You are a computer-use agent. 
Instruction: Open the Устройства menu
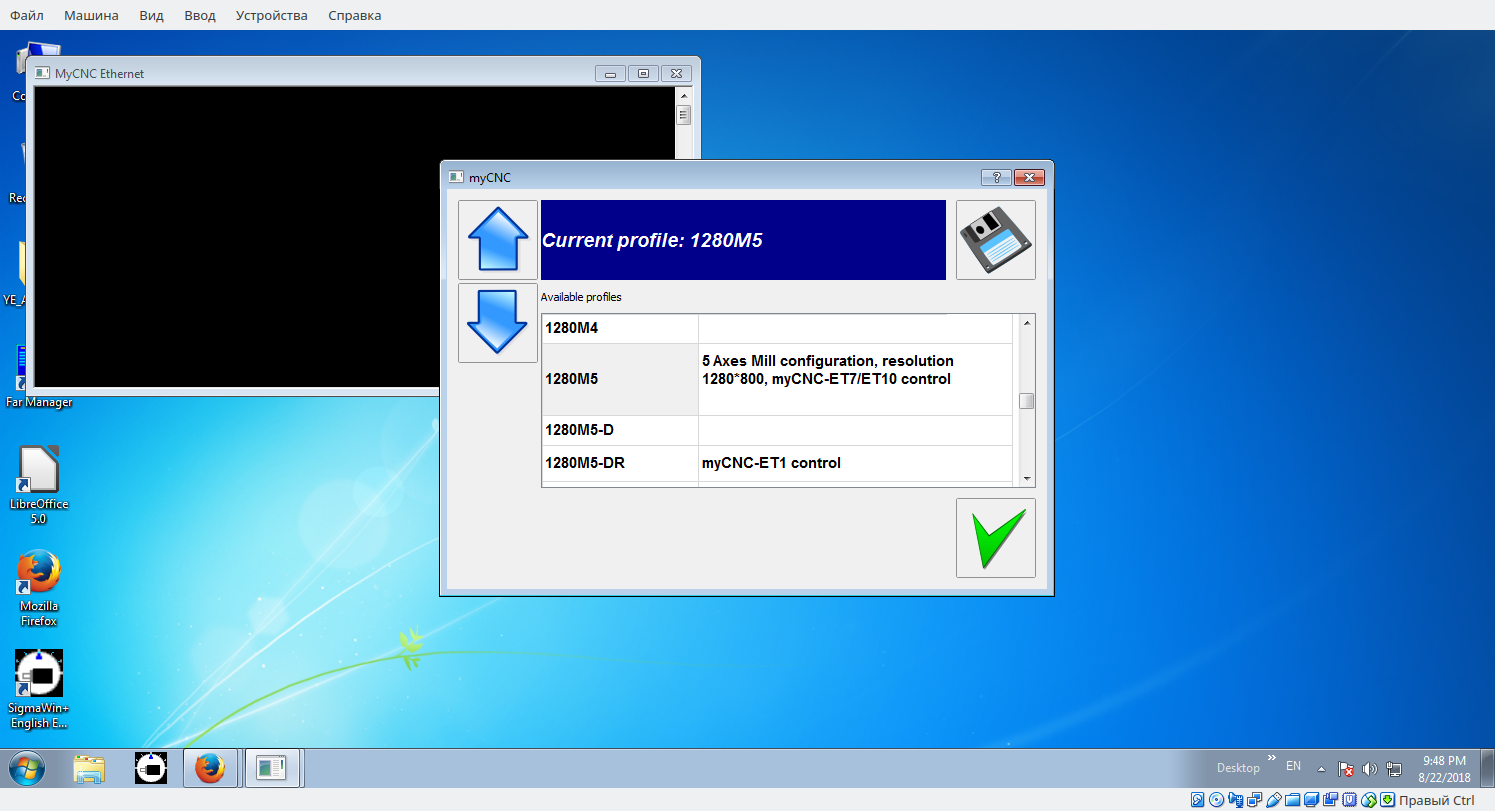pos(272,15)
